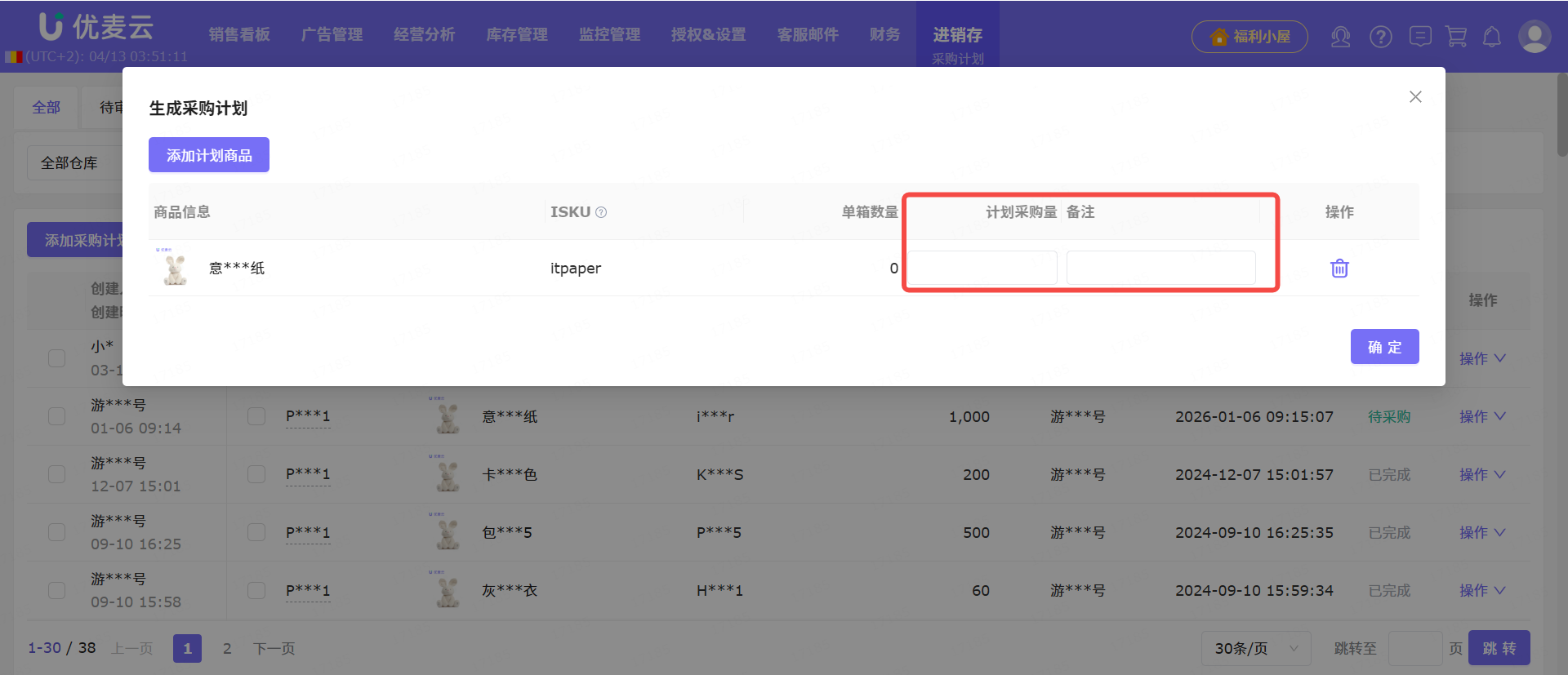Image resolution: width=1568 pixels, height=675 pixels.
Task: Open the shopping cart icon in header
Action: click(1456, 37)
